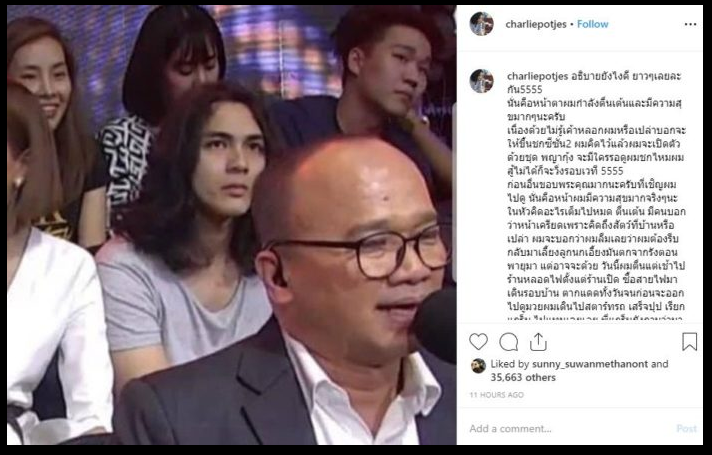Open the profile avatar in the post header
The width and height of the screenshot is (712, 455).
coord(481,24)
